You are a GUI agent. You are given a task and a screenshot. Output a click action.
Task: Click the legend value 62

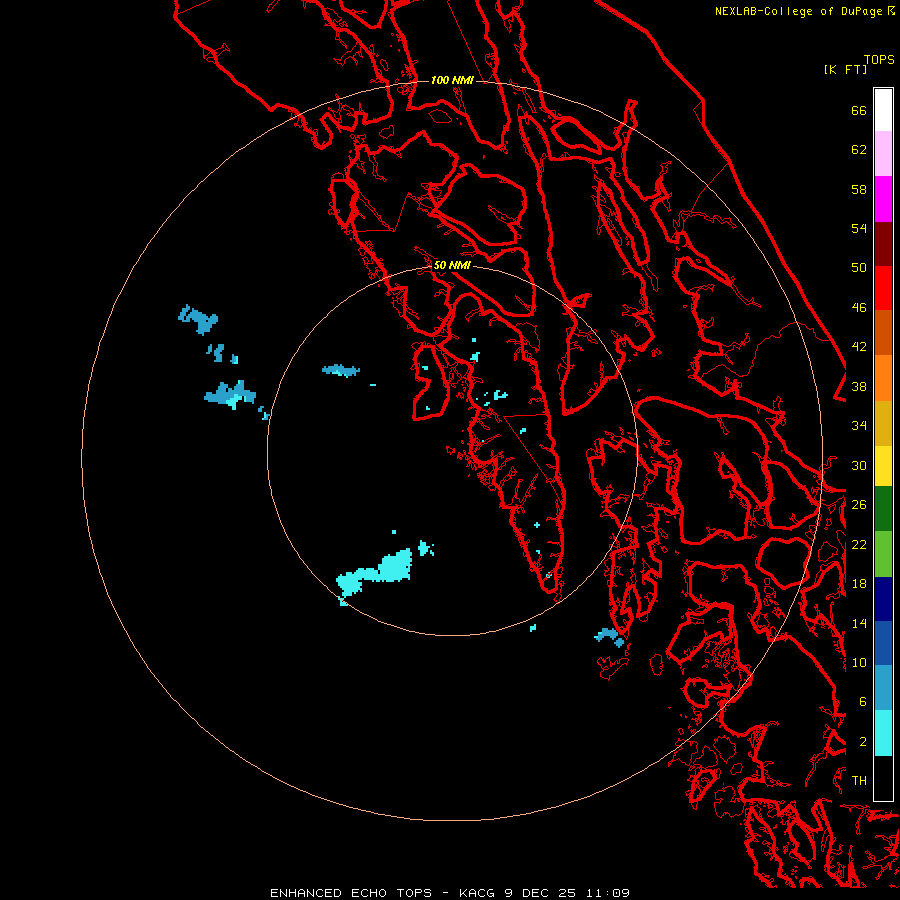pos(859,150)
